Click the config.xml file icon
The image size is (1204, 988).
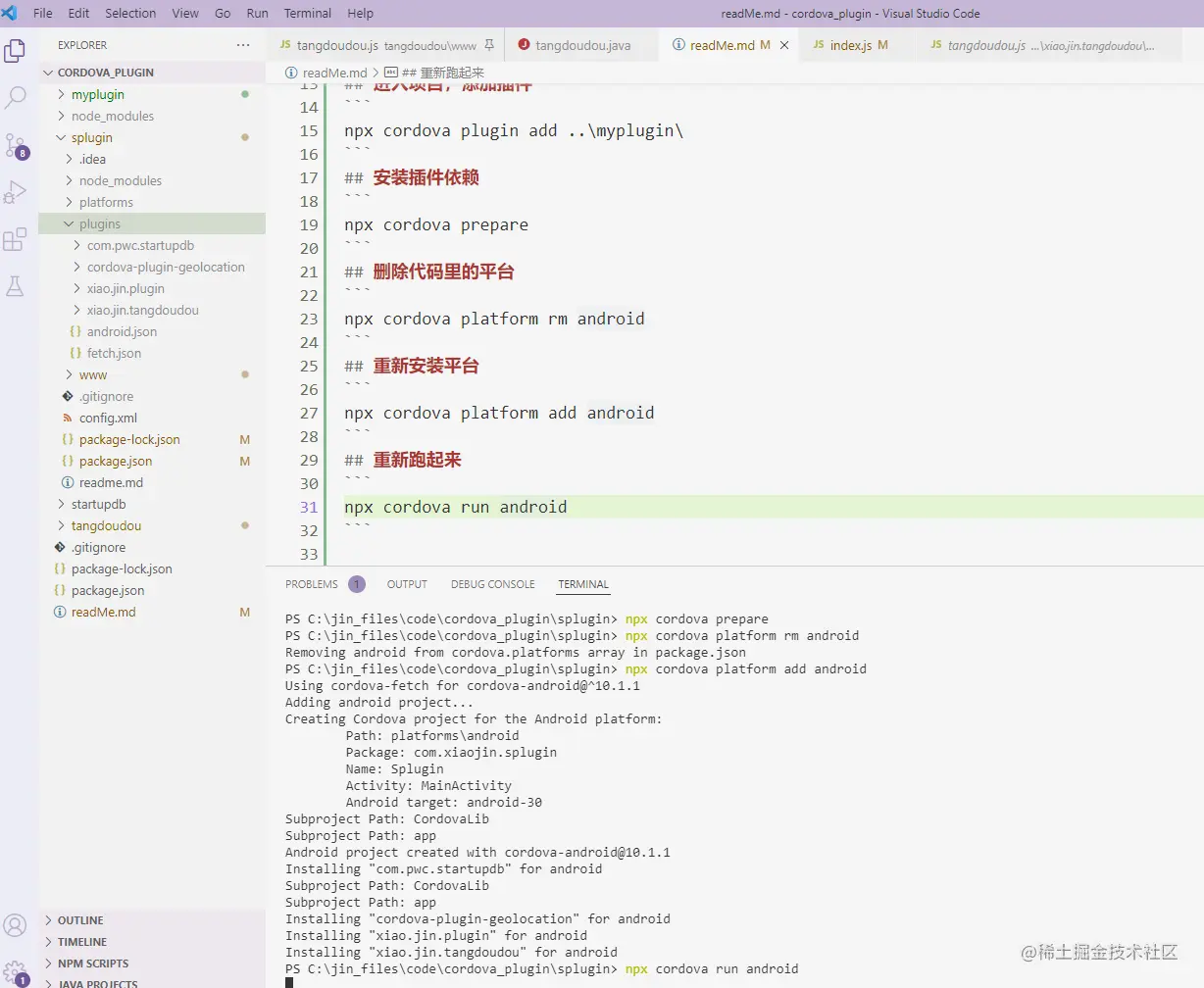tap(68, 418)
